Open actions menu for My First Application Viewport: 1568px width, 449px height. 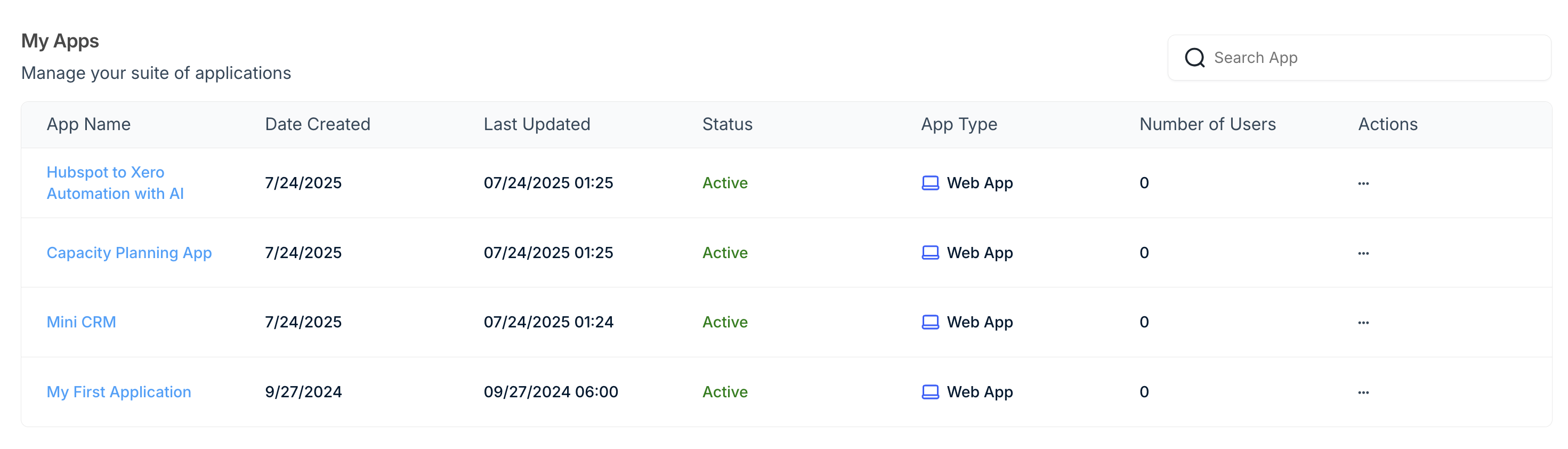tap(1363, 393)
